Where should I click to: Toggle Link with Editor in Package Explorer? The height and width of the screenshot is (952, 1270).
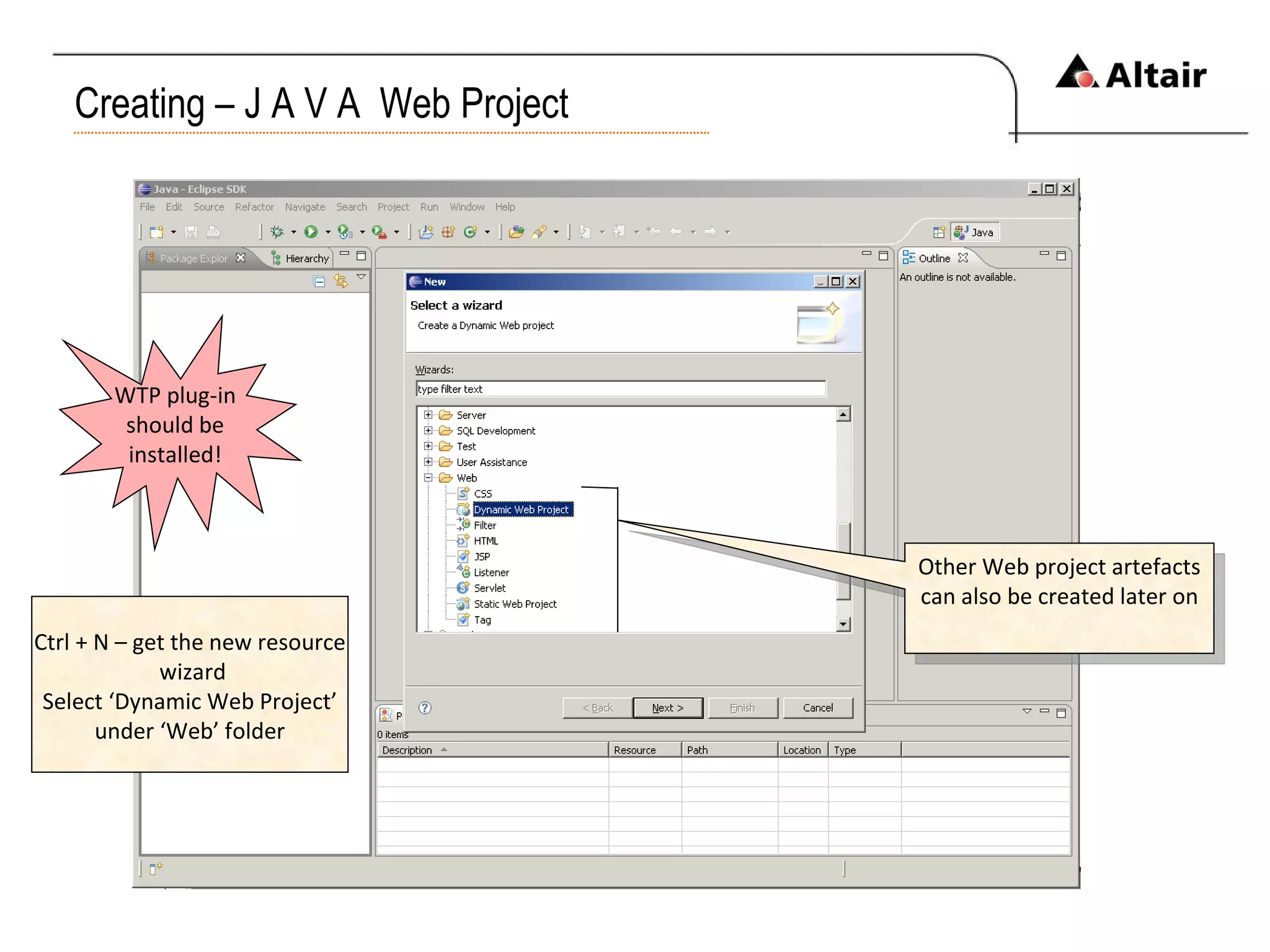(340, 281)
